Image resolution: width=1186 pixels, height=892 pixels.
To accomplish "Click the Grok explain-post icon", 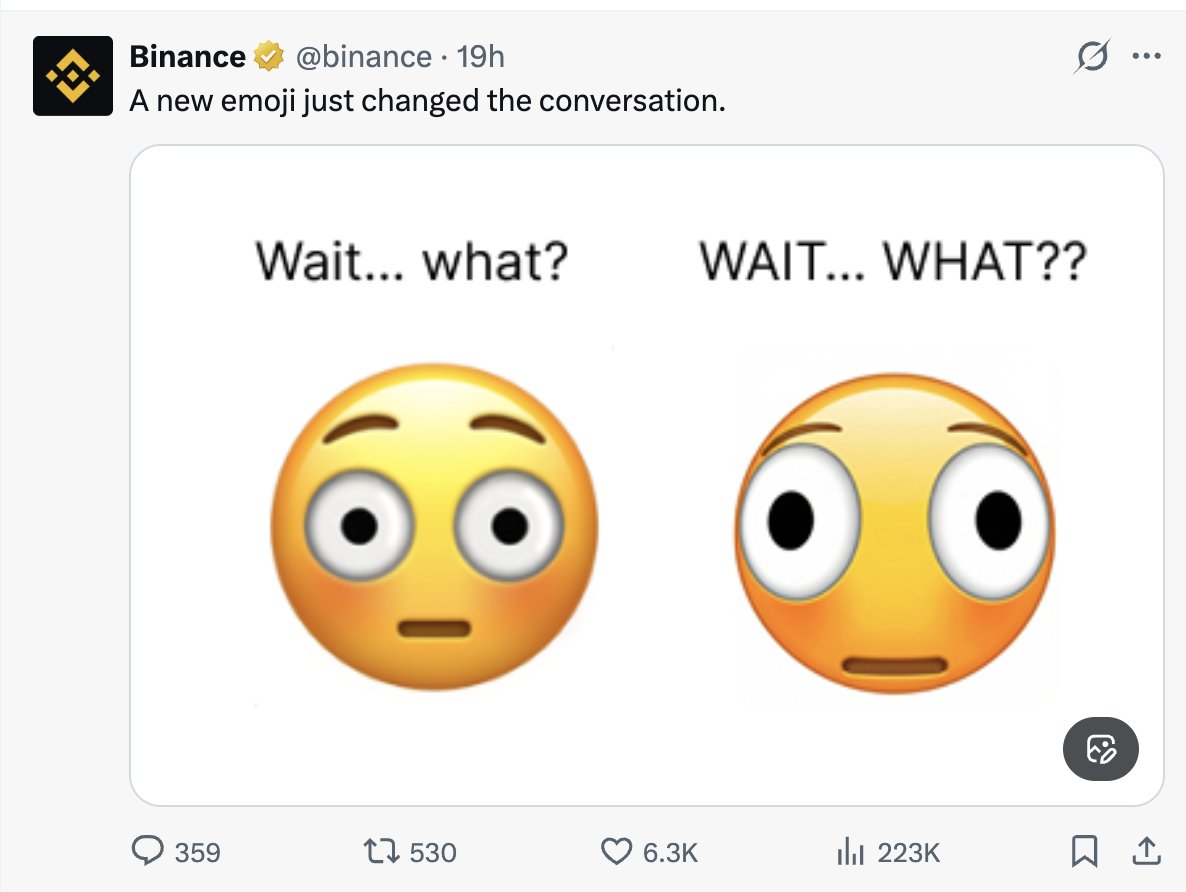I will click(1092, 58).
